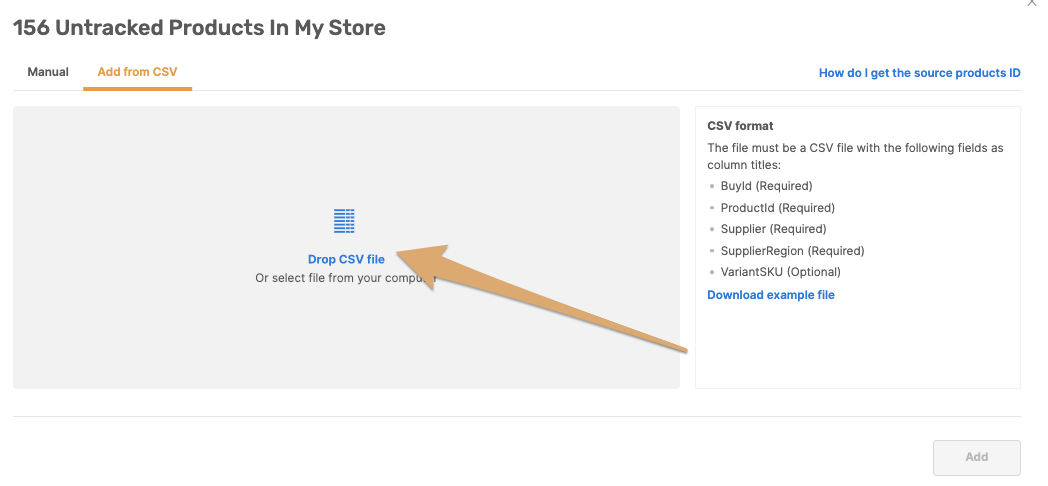1048x486 pixels.
Task: Click the disabled Add button
Action: [x=976, y=457]
